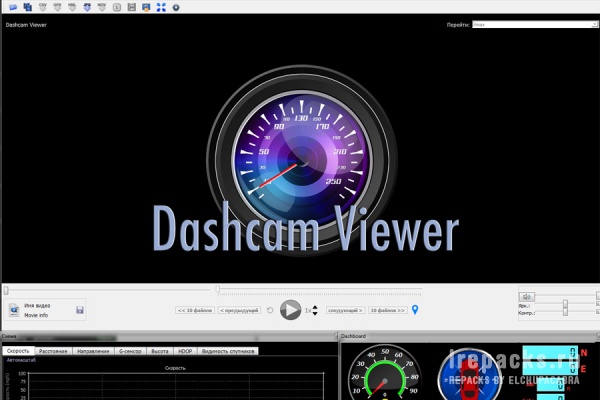This screenshot has height=400, width=600.
Task: Open the 'Видимость спутников' tab
Action: 228,351
